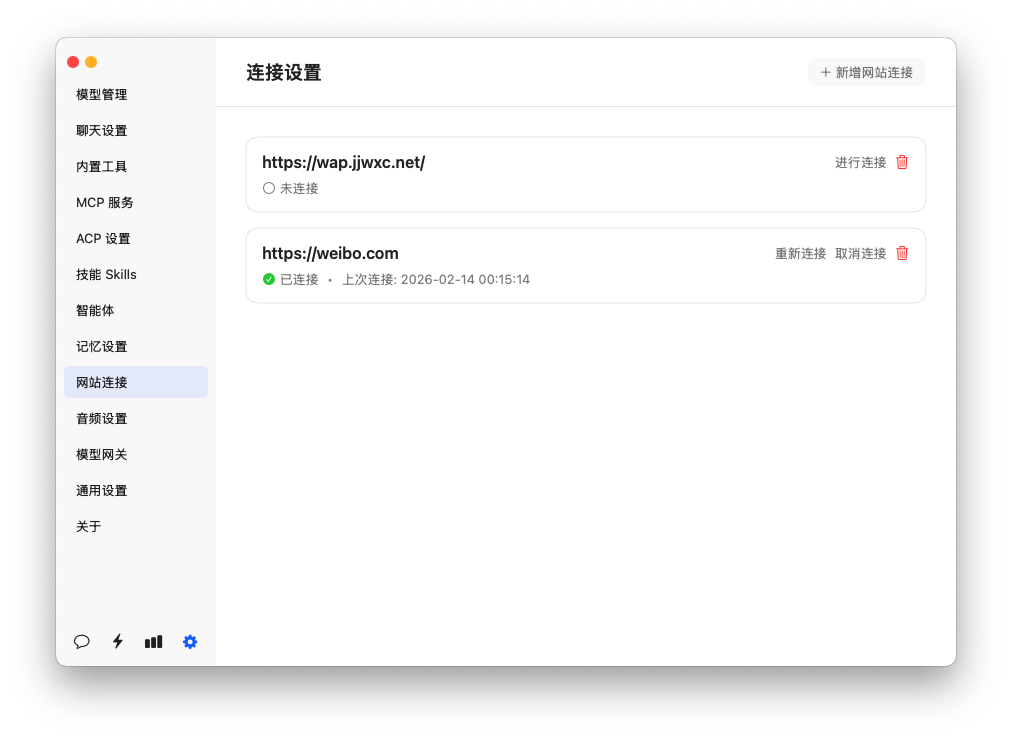Delete the weibo.com connection via trash icon
This screenshot has width=1012, height=740.
point(902,253)
